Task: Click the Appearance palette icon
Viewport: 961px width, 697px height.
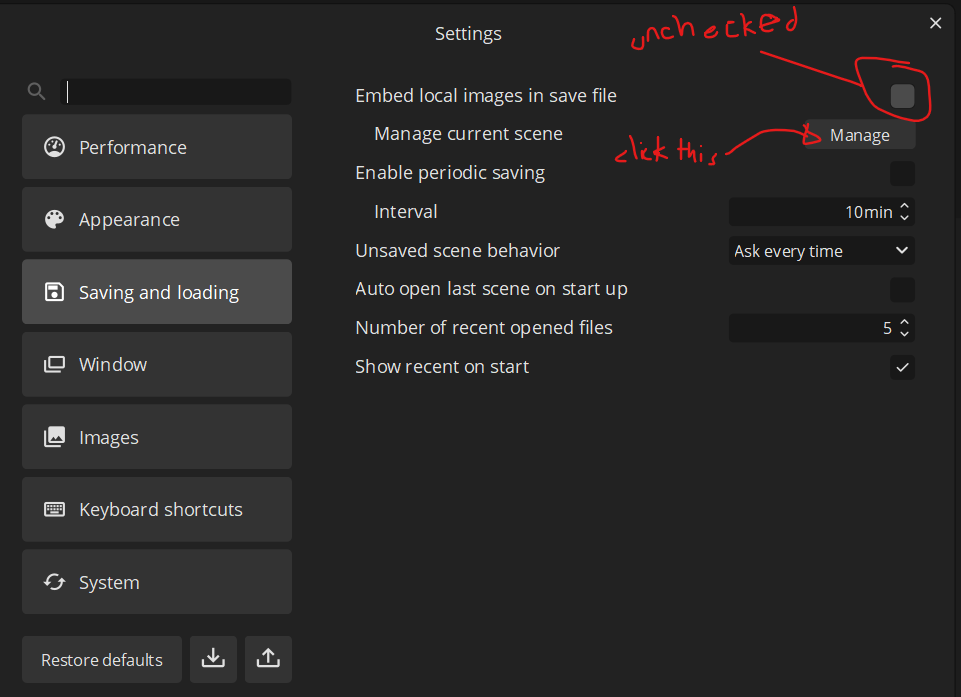Action: [54, 220]
